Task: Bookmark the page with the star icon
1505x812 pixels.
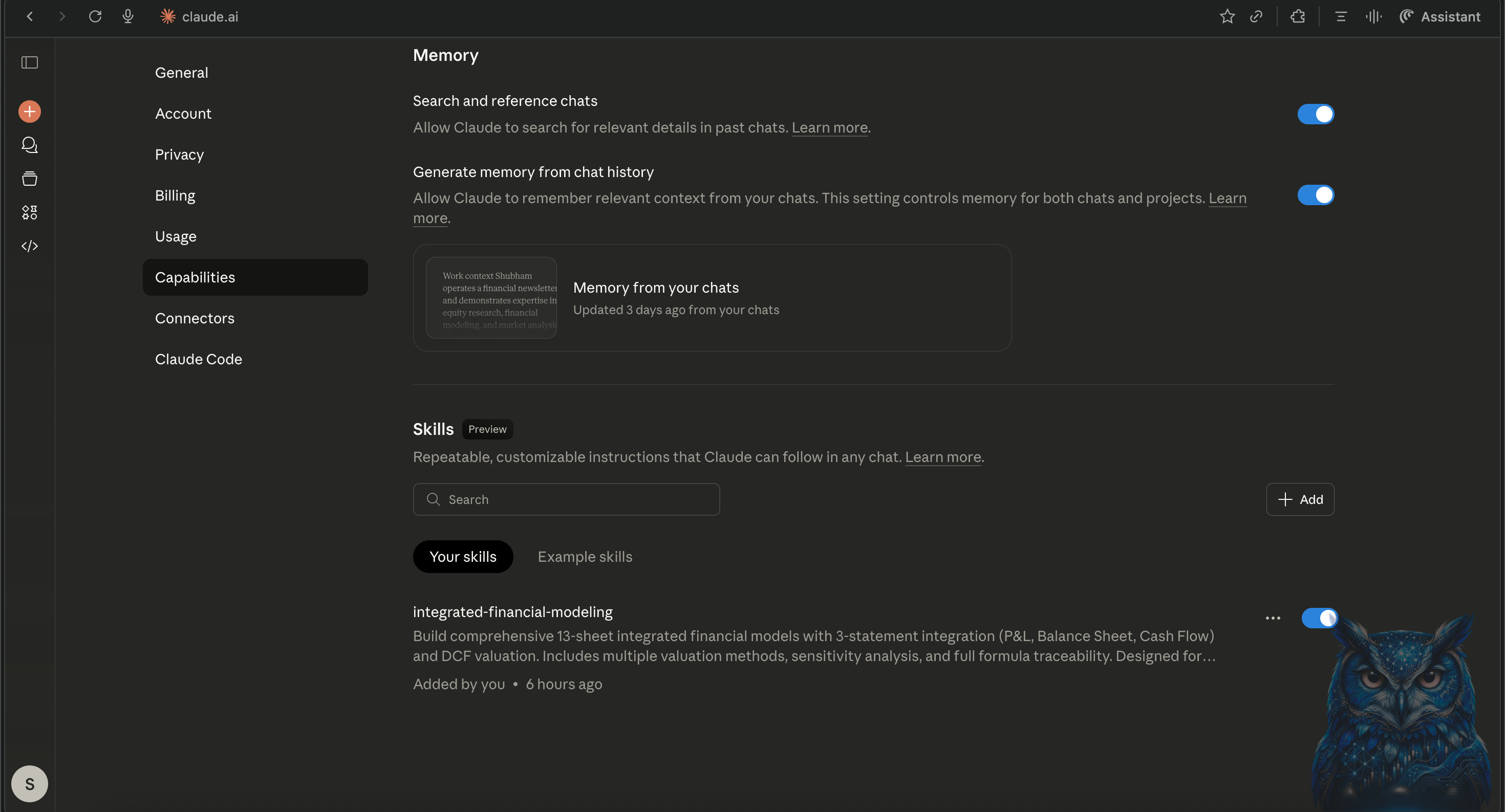Action: pos(1227,16)
